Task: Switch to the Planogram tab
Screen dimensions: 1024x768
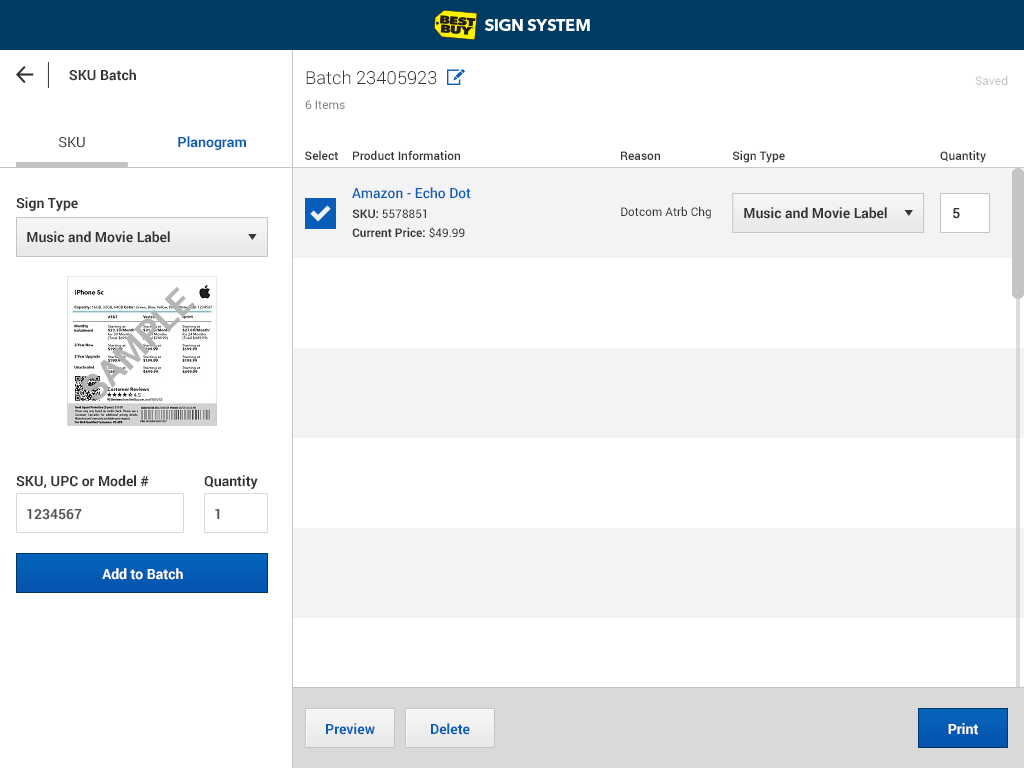Action: click(212, 142)
